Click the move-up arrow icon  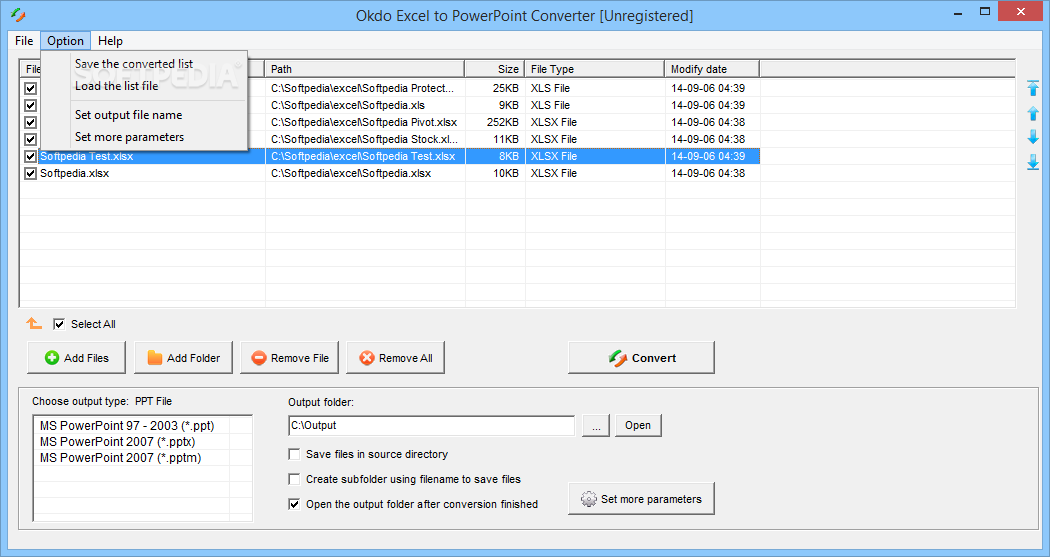[1033, 113]
